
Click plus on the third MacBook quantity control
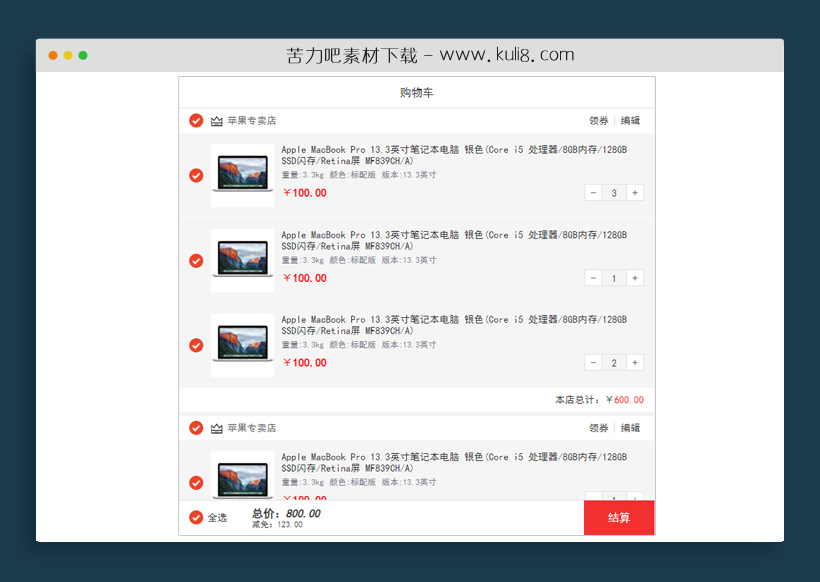point(635,362)
